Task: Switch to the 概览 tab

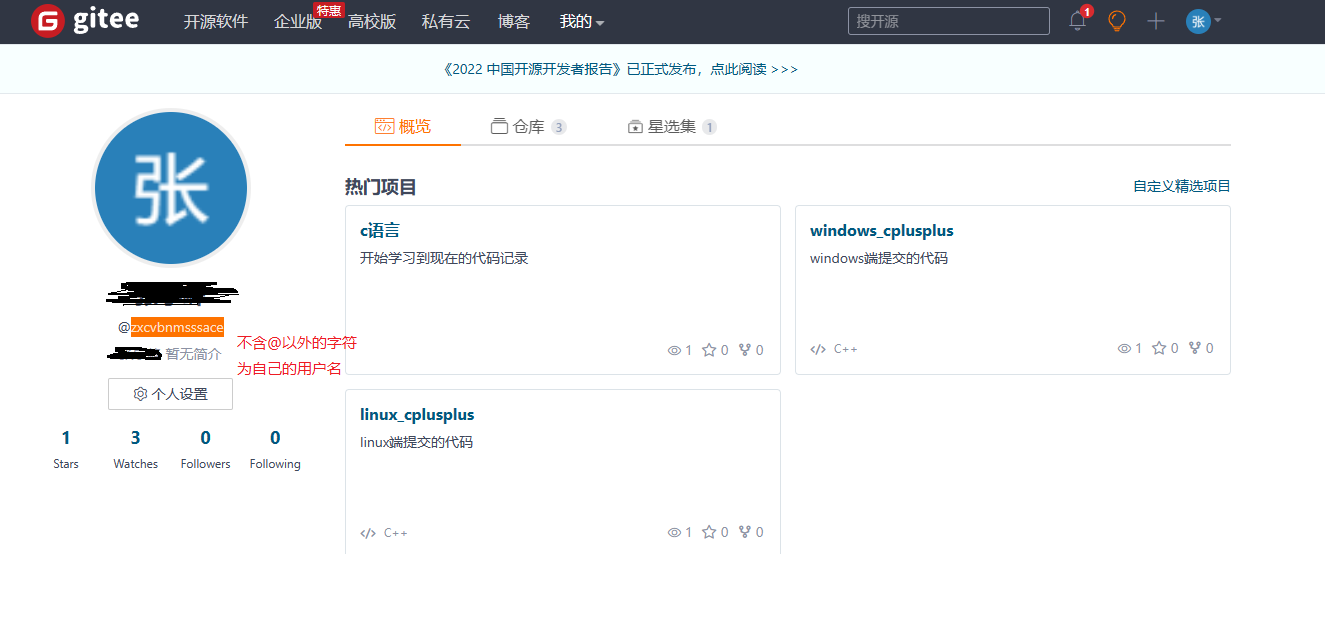Action: tap(403, 126)
